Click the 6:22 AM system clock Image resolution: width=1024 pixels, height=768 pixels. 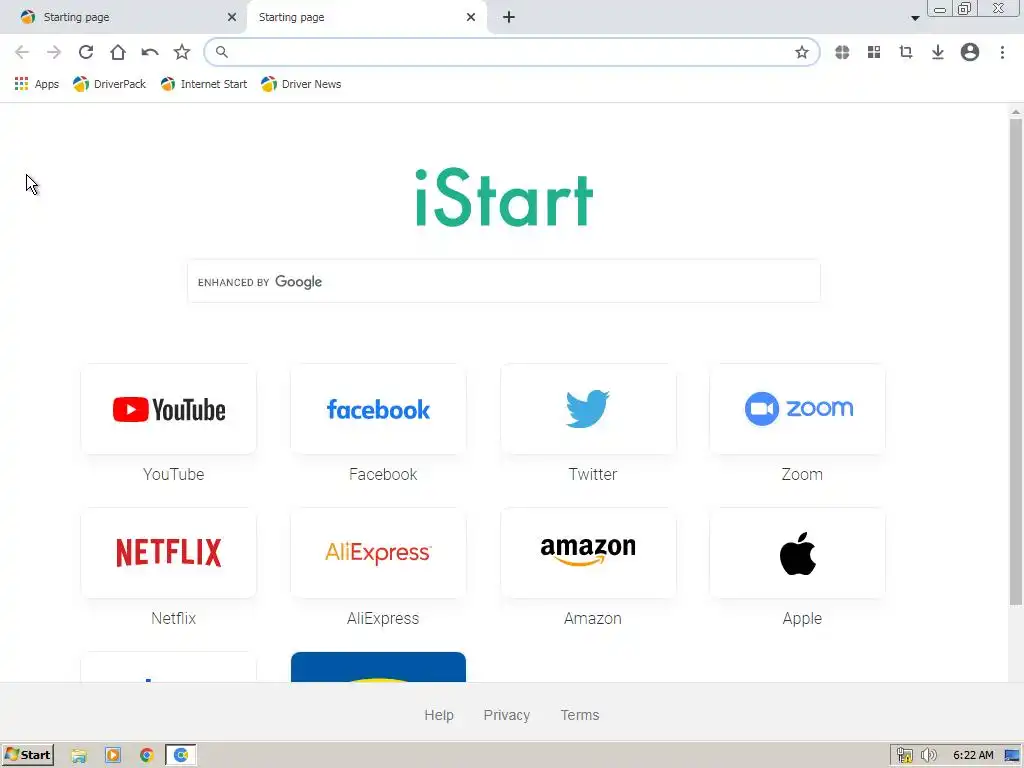pos(973,756)
